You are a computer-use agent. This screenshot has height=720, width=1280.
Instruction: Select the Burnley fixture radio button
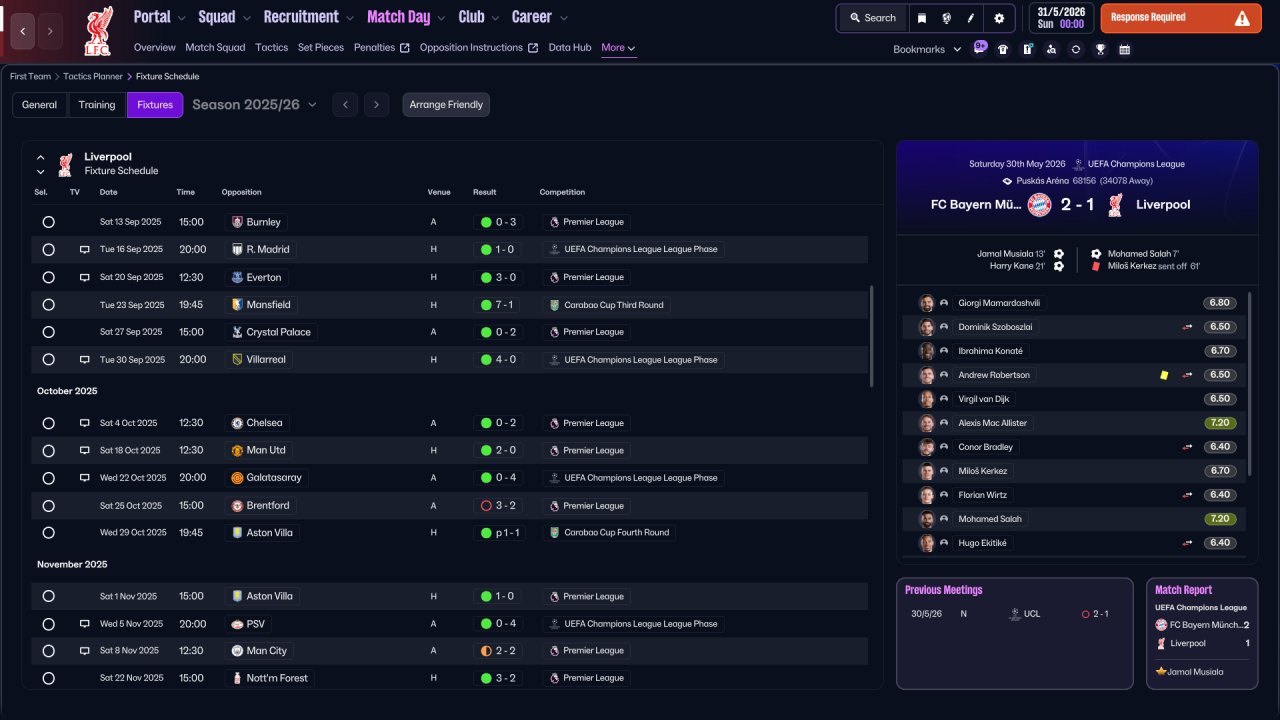[48, 222]
